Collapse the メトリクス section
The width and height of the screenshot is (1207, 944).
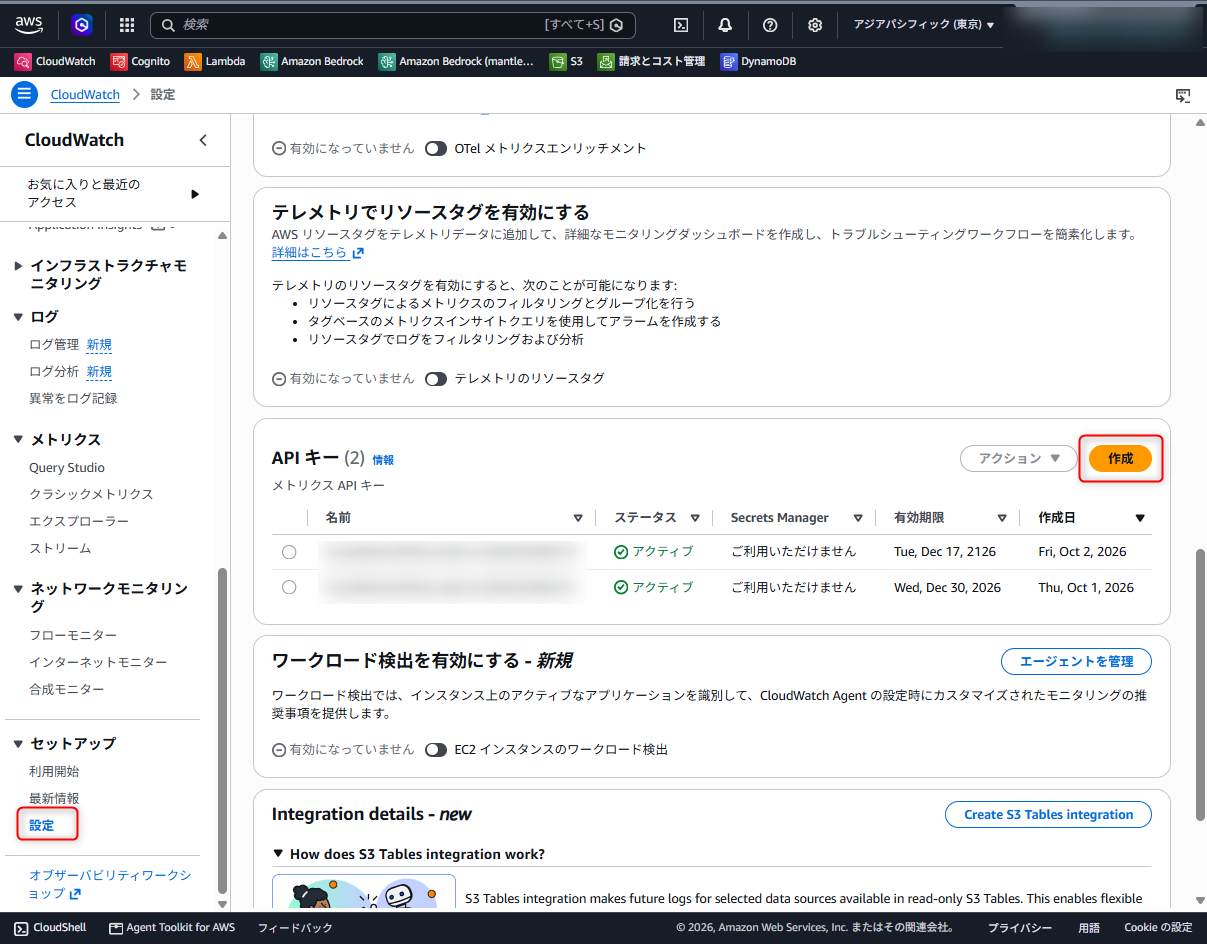[18, 440]
